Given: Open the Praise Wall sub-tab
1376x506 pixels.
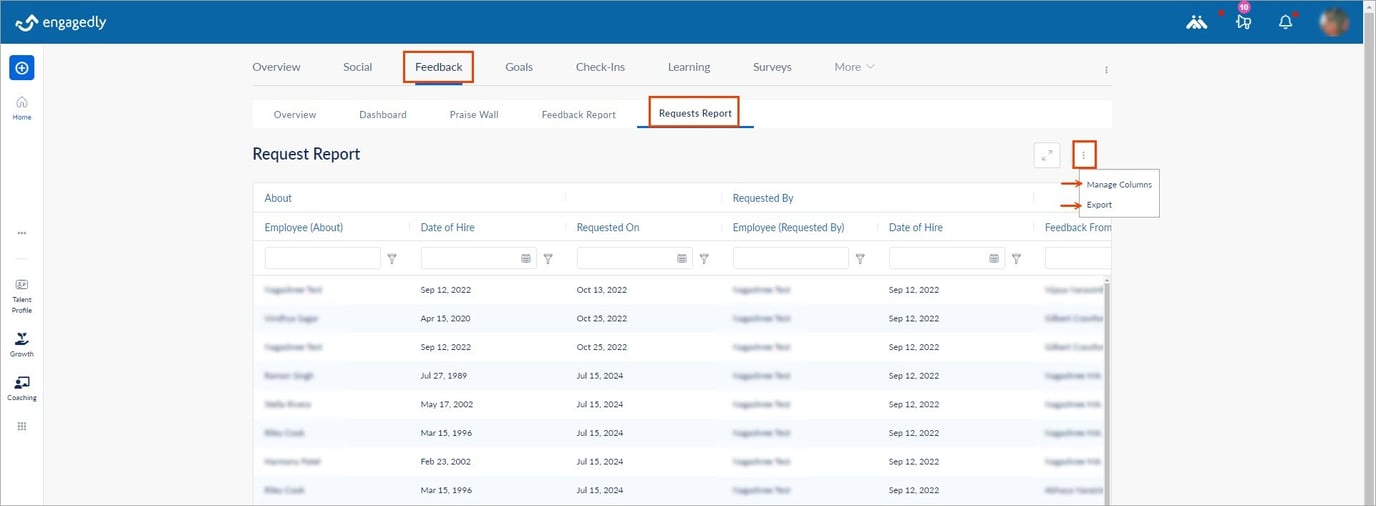Looking at the screenshot, I should click(x=474, y=114).
